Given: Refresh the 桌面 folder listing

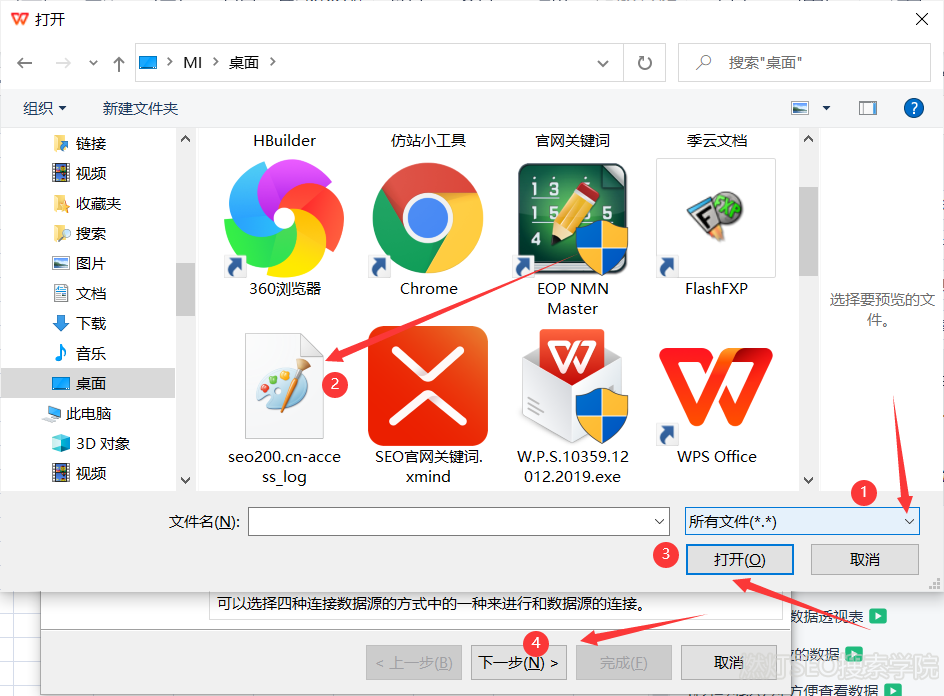Looking at the screenshot, I should point(644,63).
